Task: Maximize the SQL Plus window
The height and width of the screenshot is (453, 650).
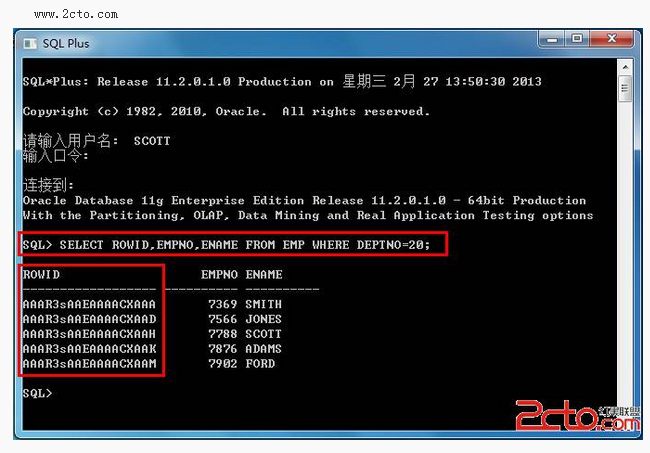Action: click(x=577, y=39)
